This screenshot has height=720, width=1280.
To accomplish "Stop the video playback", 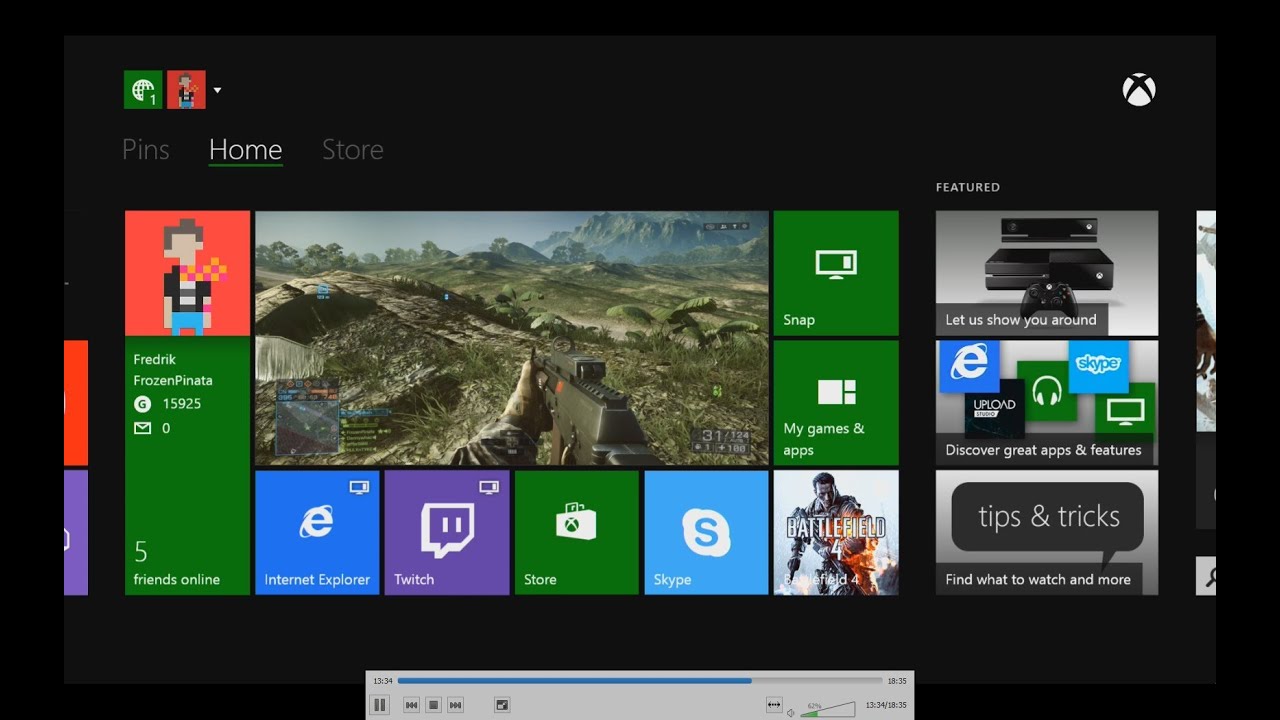I will 433,705.
